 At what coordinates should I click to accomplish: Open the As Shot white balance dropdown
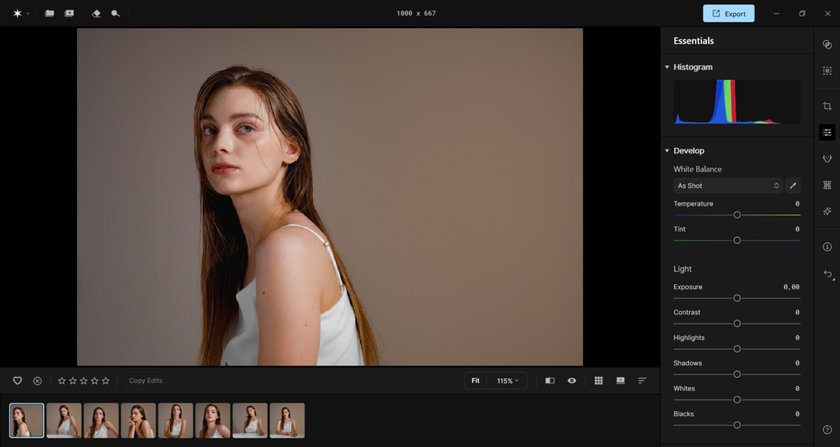click(x=727, y=186)
